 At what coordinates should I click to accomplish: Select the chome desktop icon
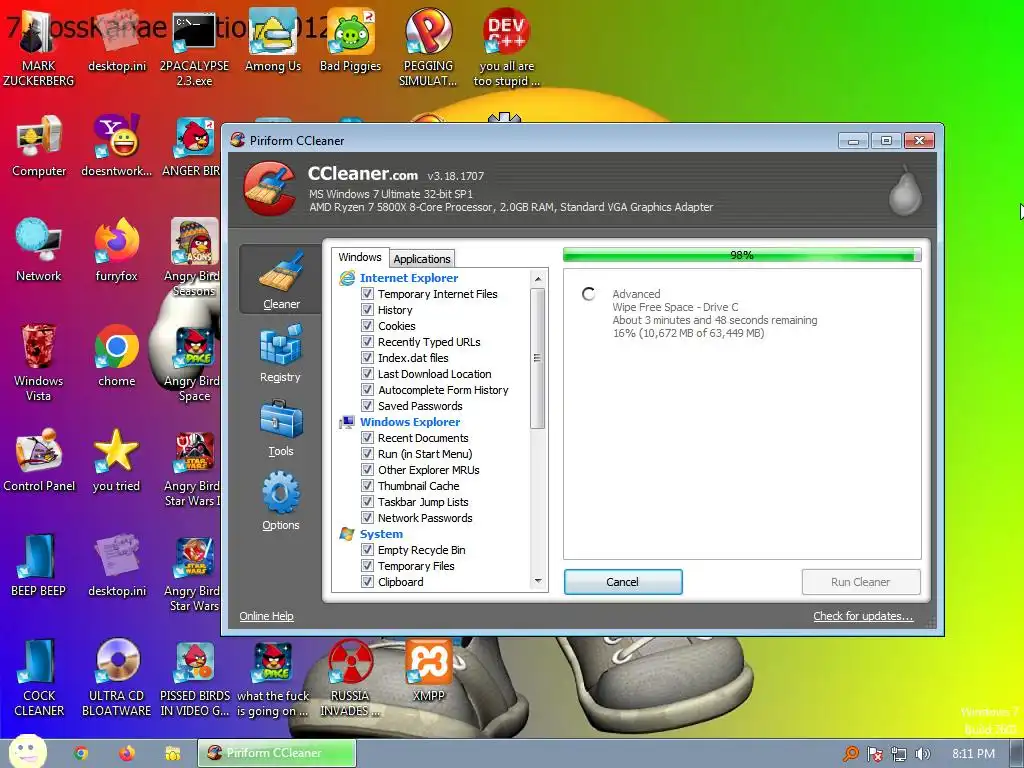point(117,356)
